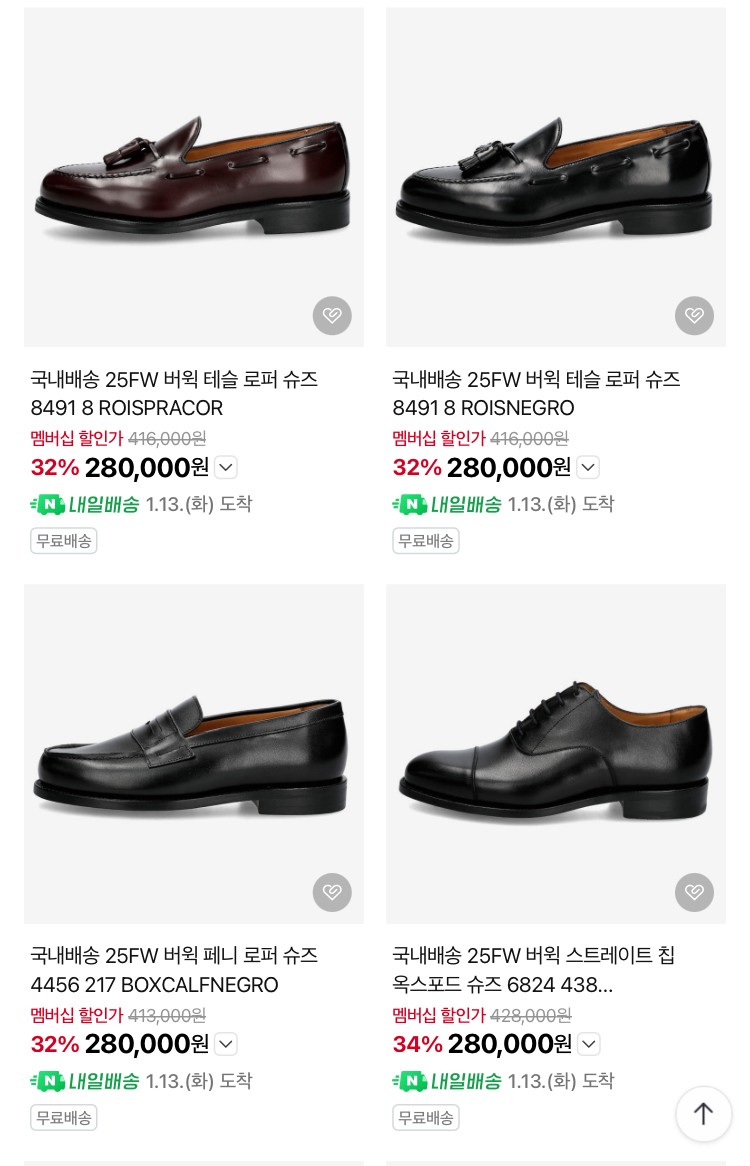Tap tomorrow-delivery badge icon on oxford shoe
The height and width of the screenshot is (1166, 750).
click(x=410, y=1081)
